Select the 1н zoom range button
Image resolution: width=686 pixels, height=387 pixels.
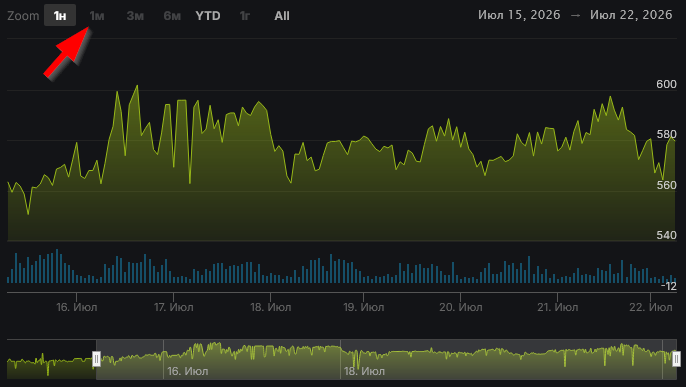[60, 16]
